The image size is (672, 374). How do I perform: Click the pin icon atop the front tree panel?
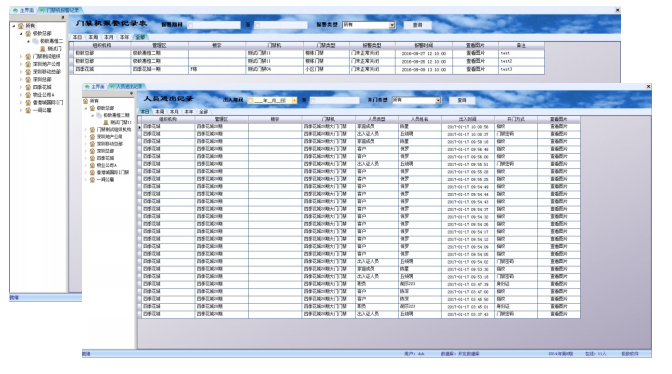pos(131,93)
